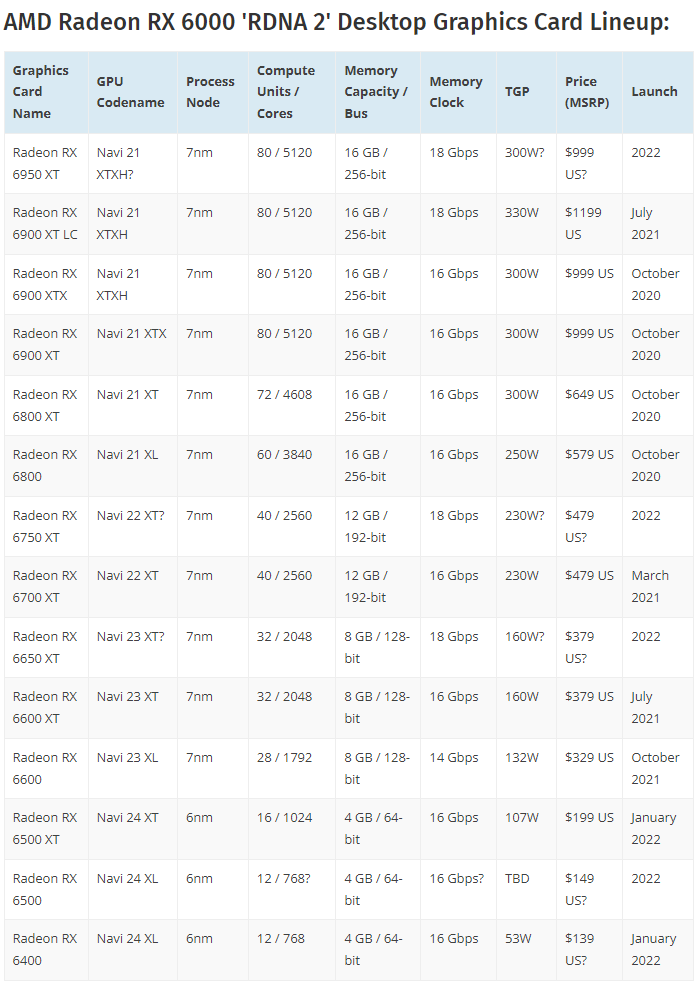Click the Graphics Card Name column header
The width and height of the screenshot is (698, 985).
click(x=41, y=92)
